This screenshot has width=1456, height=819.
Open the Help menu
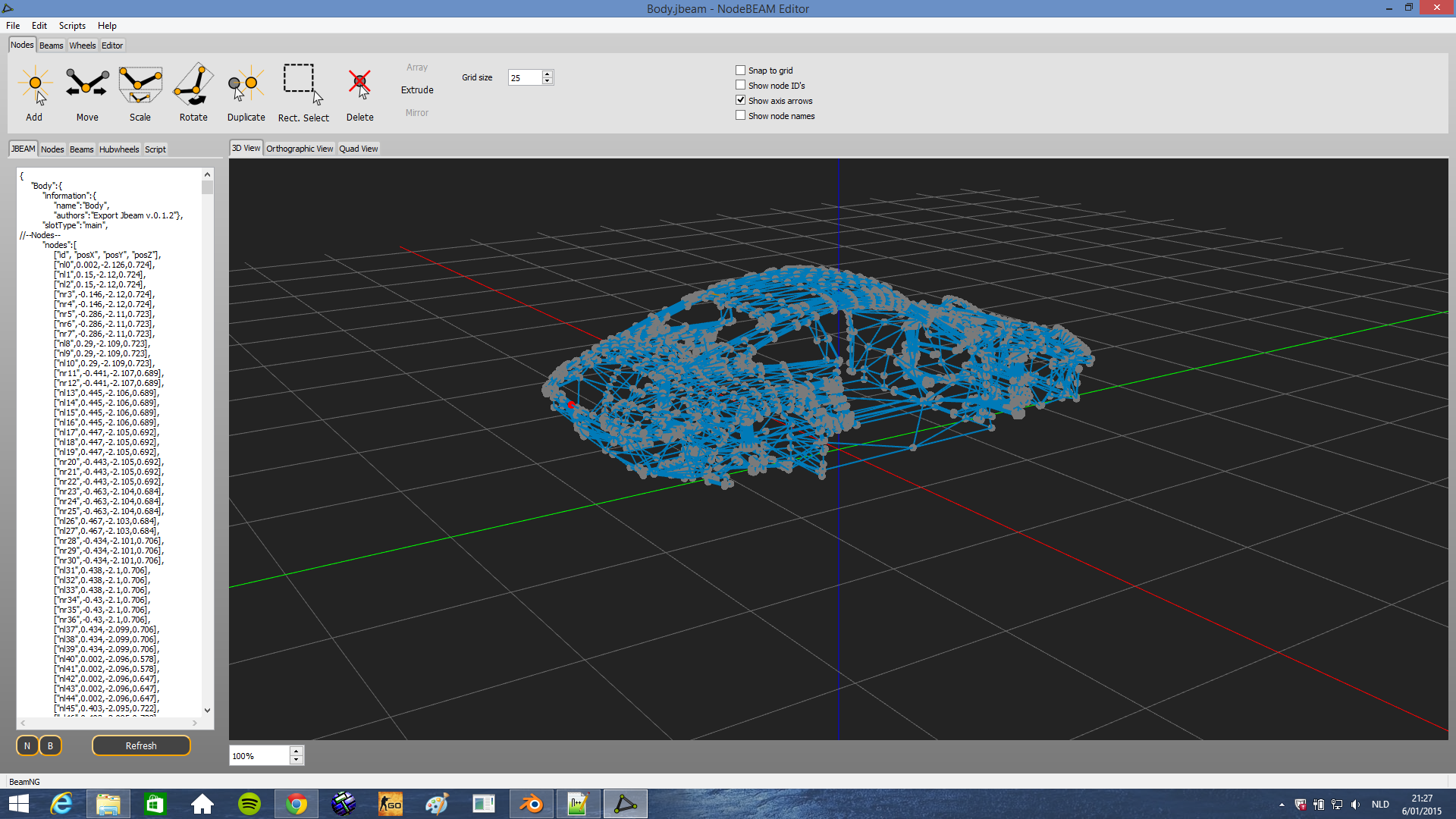(107, 26)
